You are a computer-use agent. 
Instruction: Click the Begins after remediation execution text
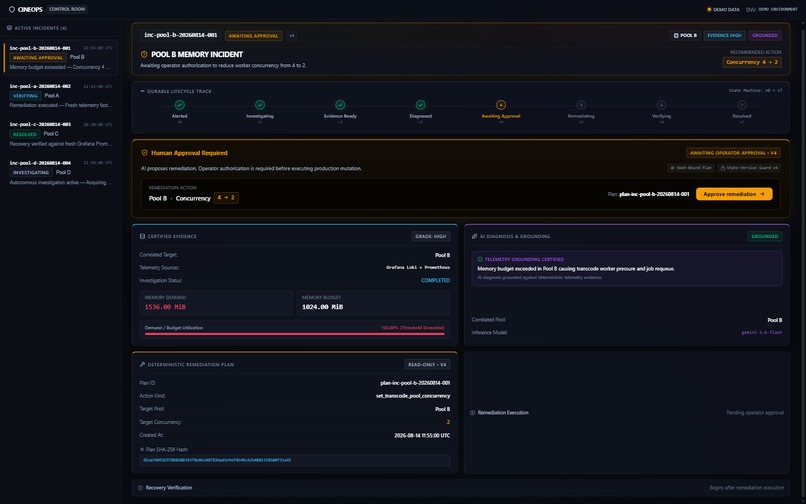point(746,488)
